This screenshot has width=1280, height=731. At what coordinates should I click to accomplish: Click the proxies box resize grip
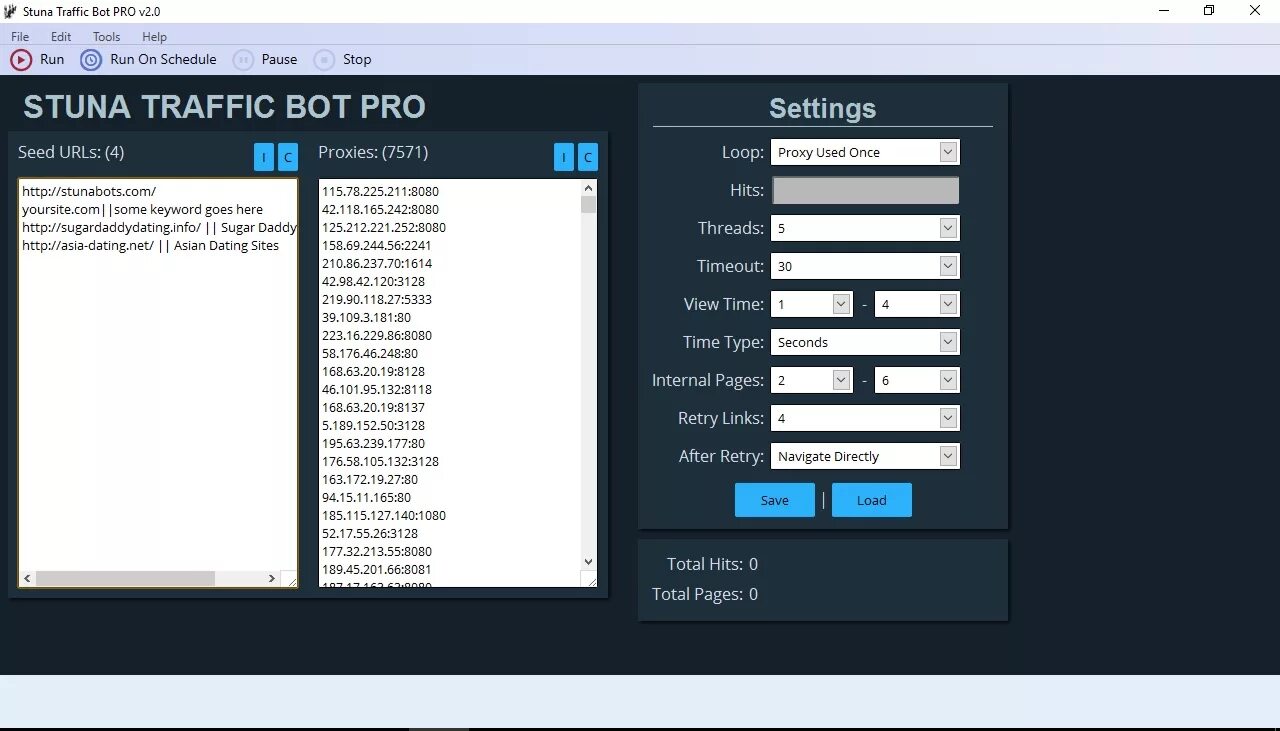tap(590, 579)
